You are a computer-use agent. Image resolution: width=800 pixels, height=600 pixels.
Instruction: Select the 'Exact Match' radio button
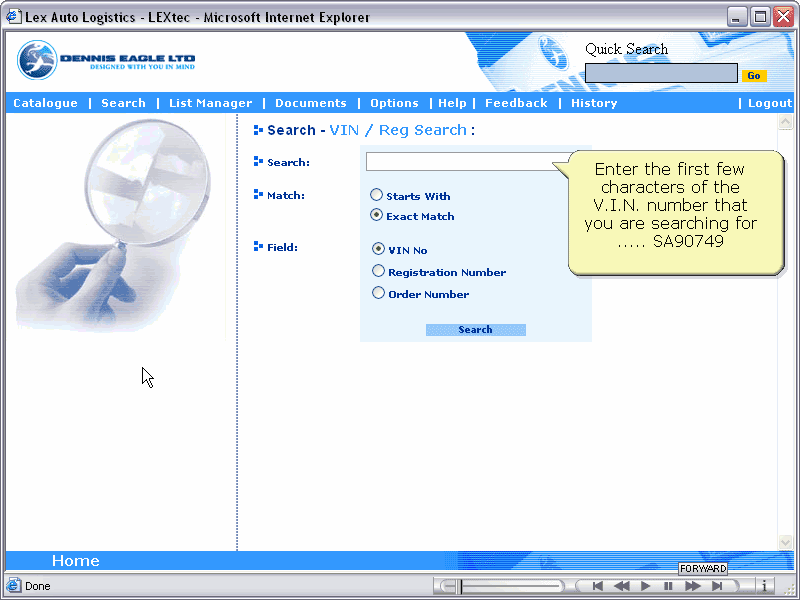[x=377, y=215]
